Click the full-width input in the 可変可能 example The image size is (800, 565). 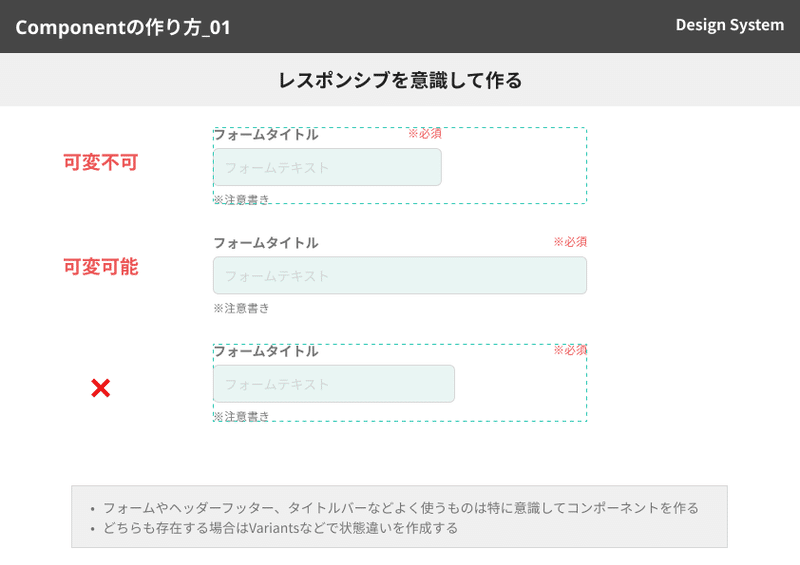[400, 276]
